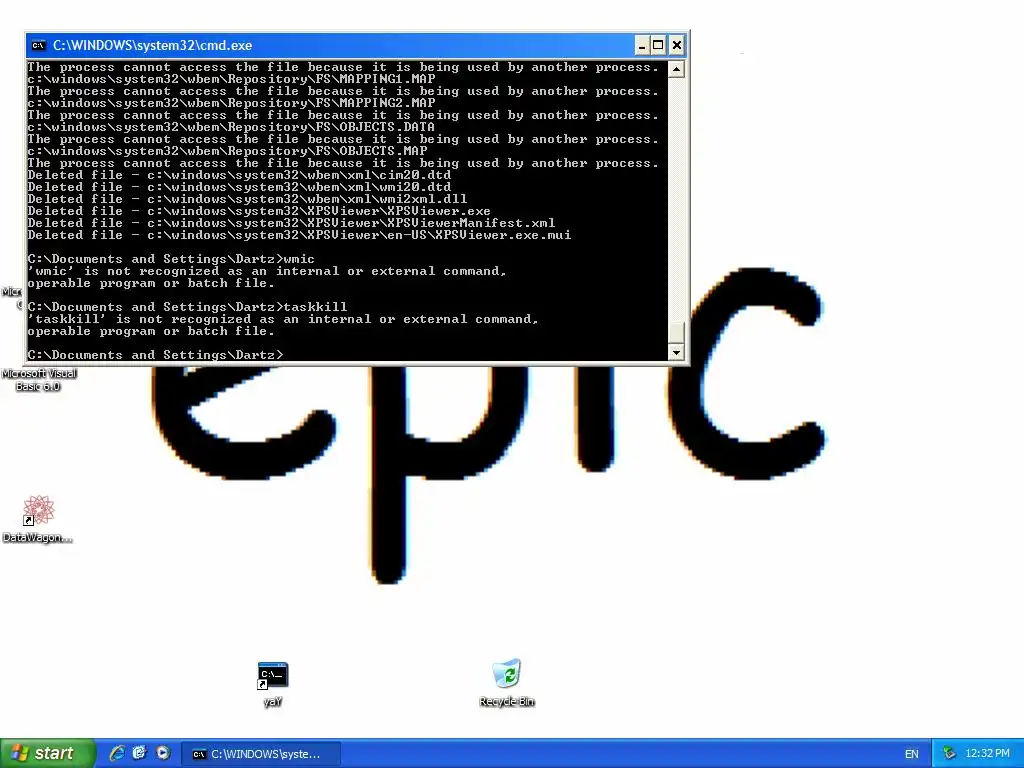Click the line ending with FS\OBJECTS.DATA
1024x768 pixels.
[231, 127]
